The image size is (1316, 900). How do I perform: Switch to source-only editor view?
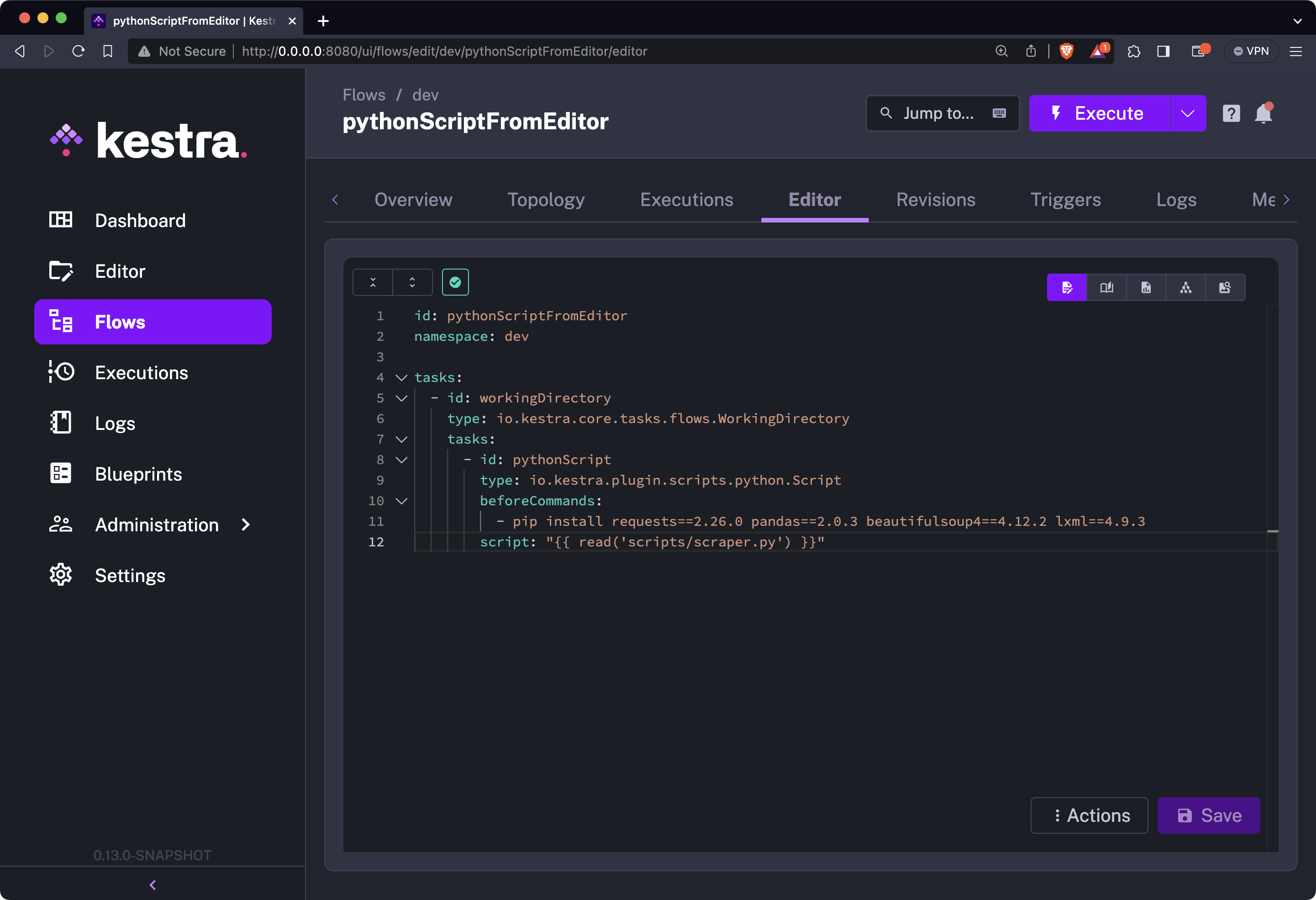(1067, 288)
